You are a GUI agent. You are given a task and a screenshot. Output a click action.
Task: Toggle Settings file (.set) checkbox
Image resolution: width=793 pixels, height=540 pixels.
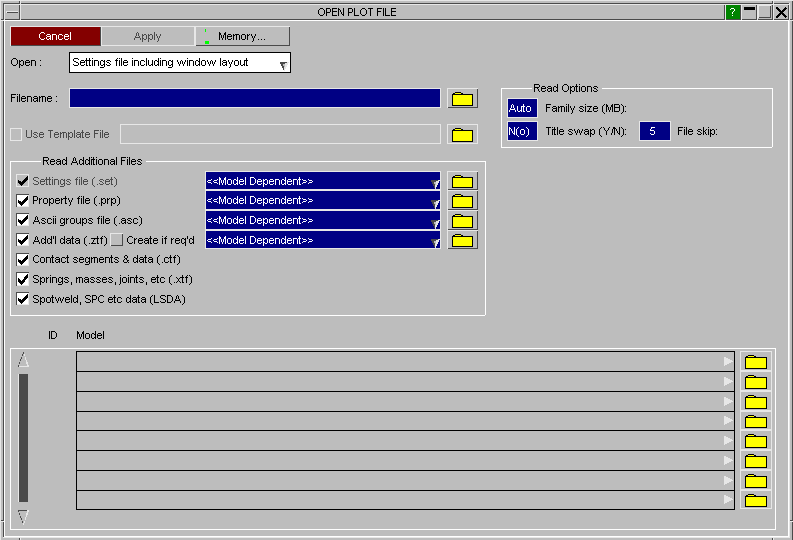point(22,181)
